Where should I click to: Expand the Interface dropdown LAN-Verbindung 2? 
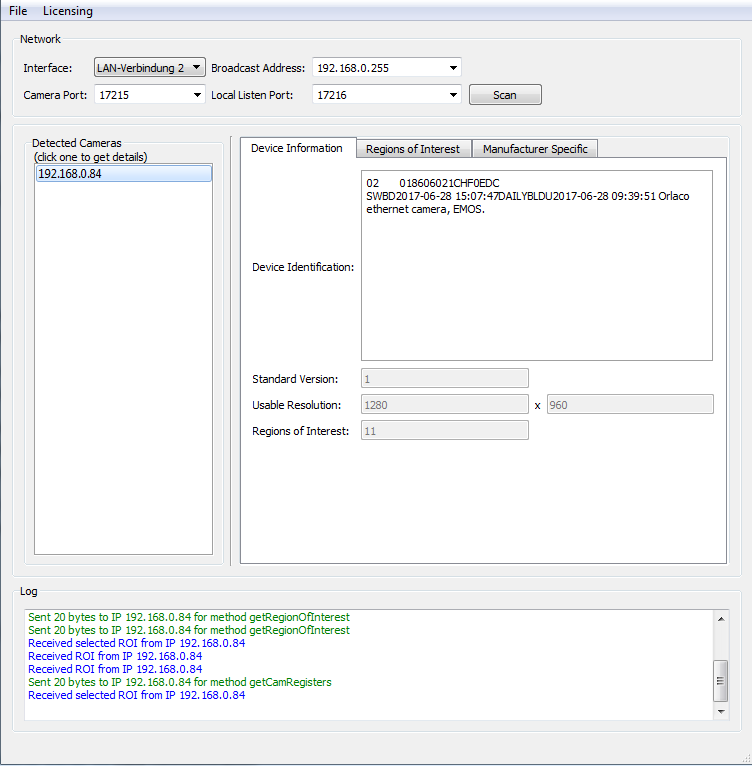pos(149,68)
